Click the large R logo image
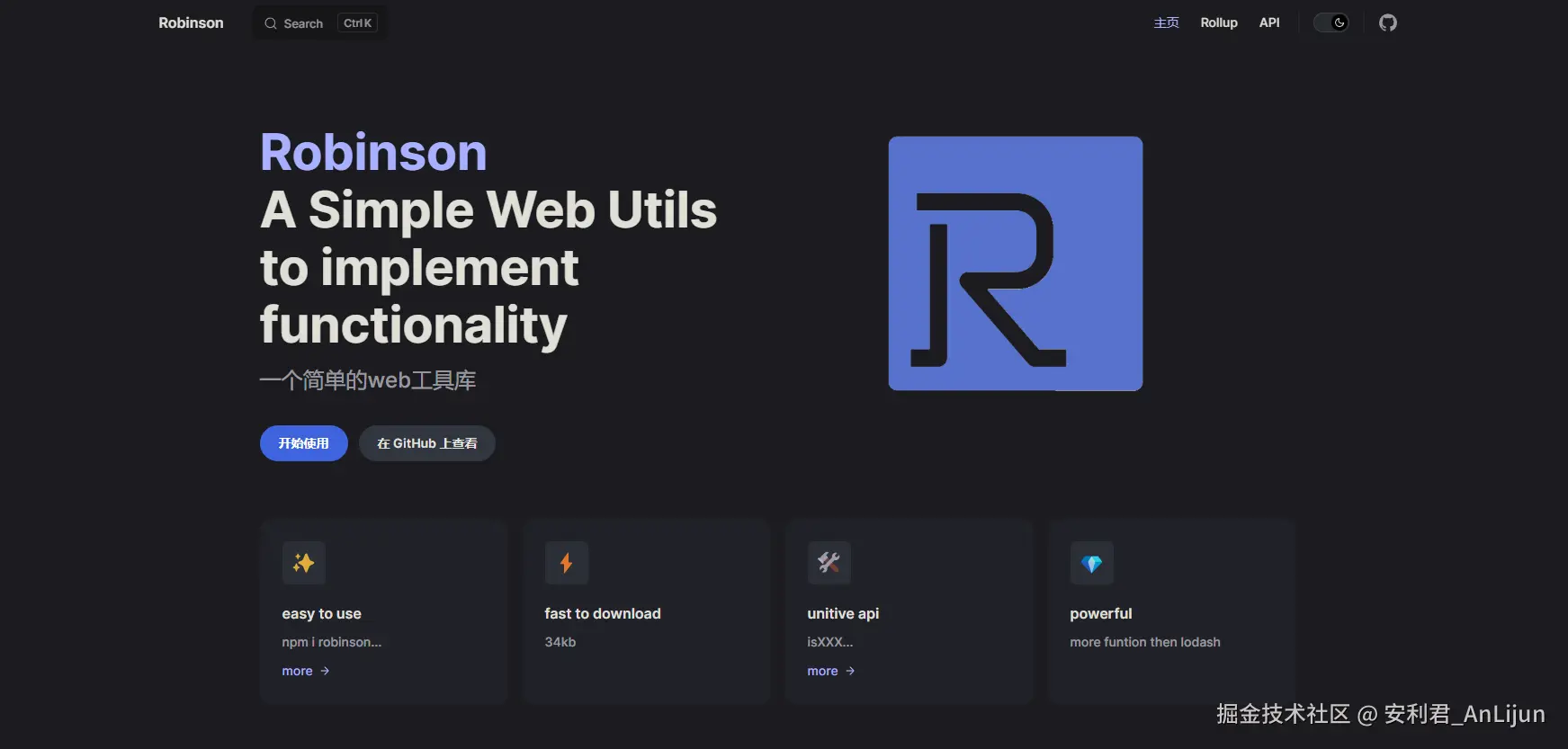This screenshot has width=1568, height=749. point(1016,263)
